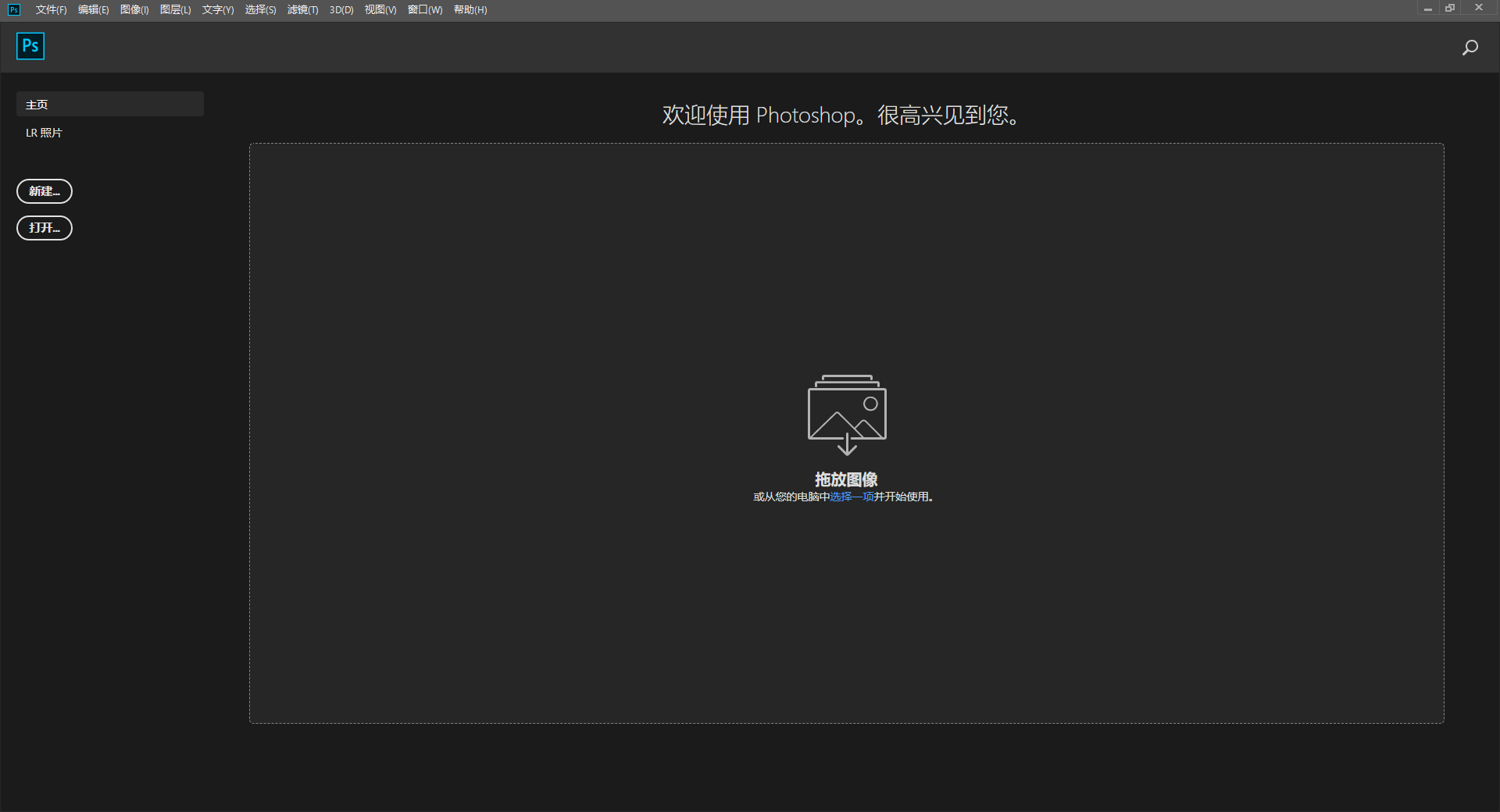Open the 3D(D) menu
This screenshot has height=812, width=1500.
coord(341,9)
